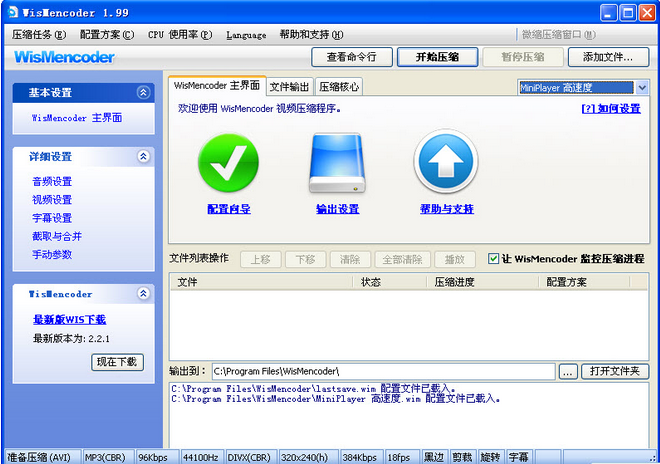Click the 18fps status bar entry
Screen dimensions: 660x464
(x=403, y=457)
